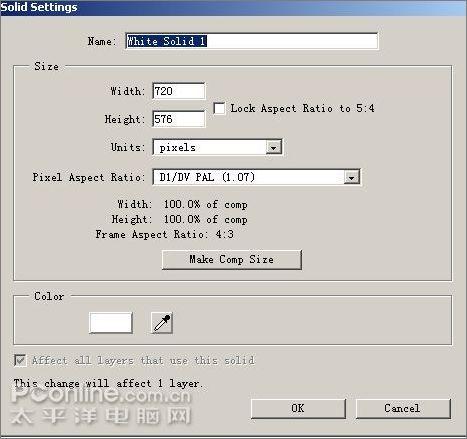The image size is (467, 439).
Task: Open the Units dropdown showing pixels
Action: pos(217,147)
